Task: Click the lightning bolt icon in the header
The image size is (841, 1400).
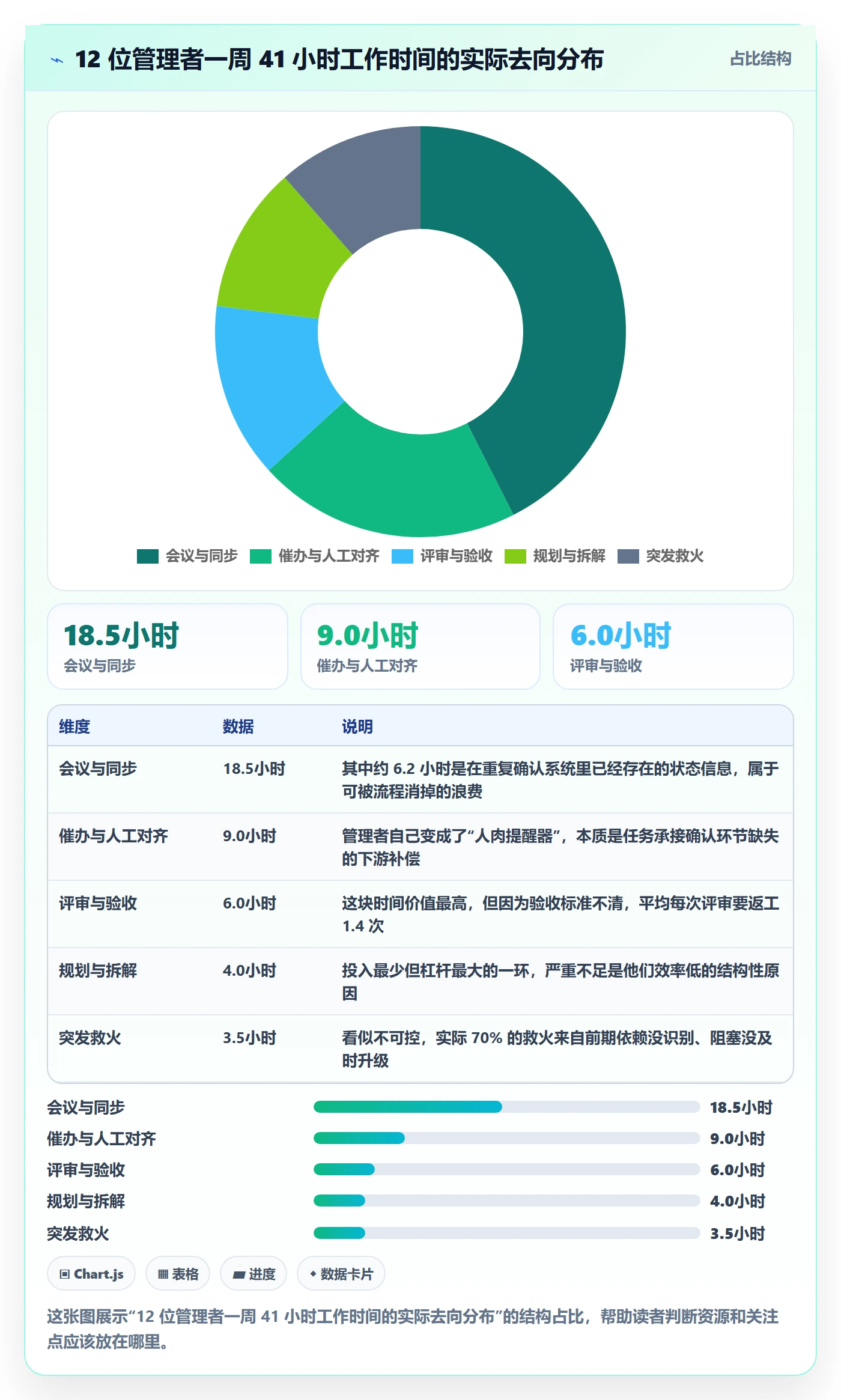Action: click(57, 60)
